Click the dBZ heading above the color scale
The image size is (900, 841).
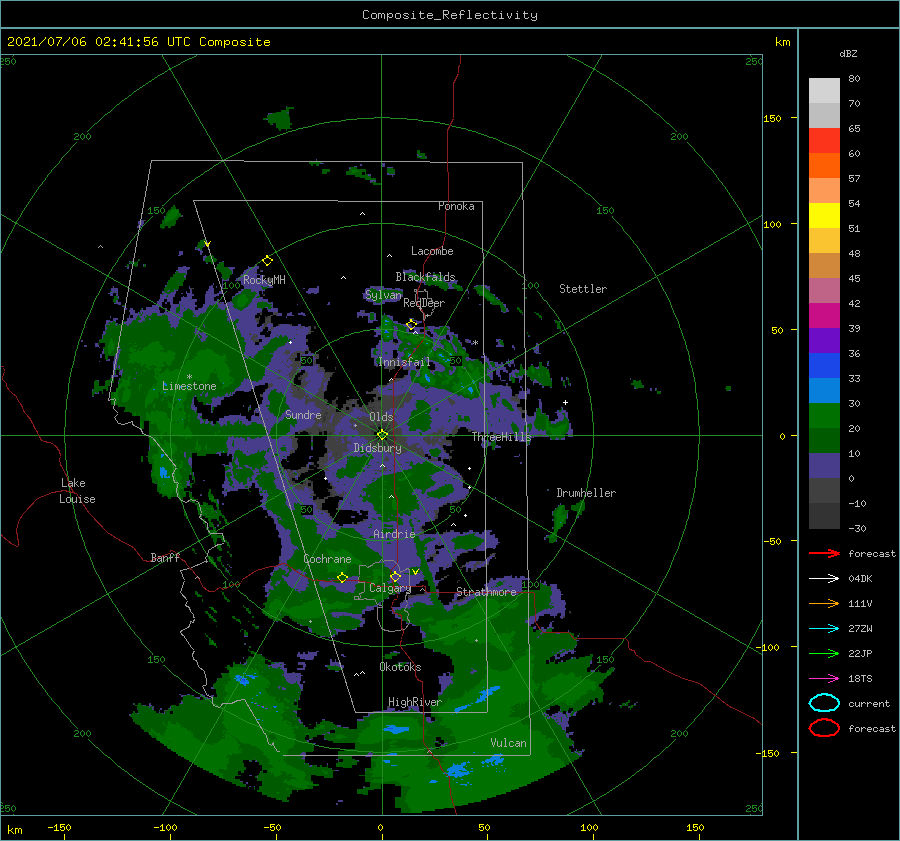click(848, 53)
